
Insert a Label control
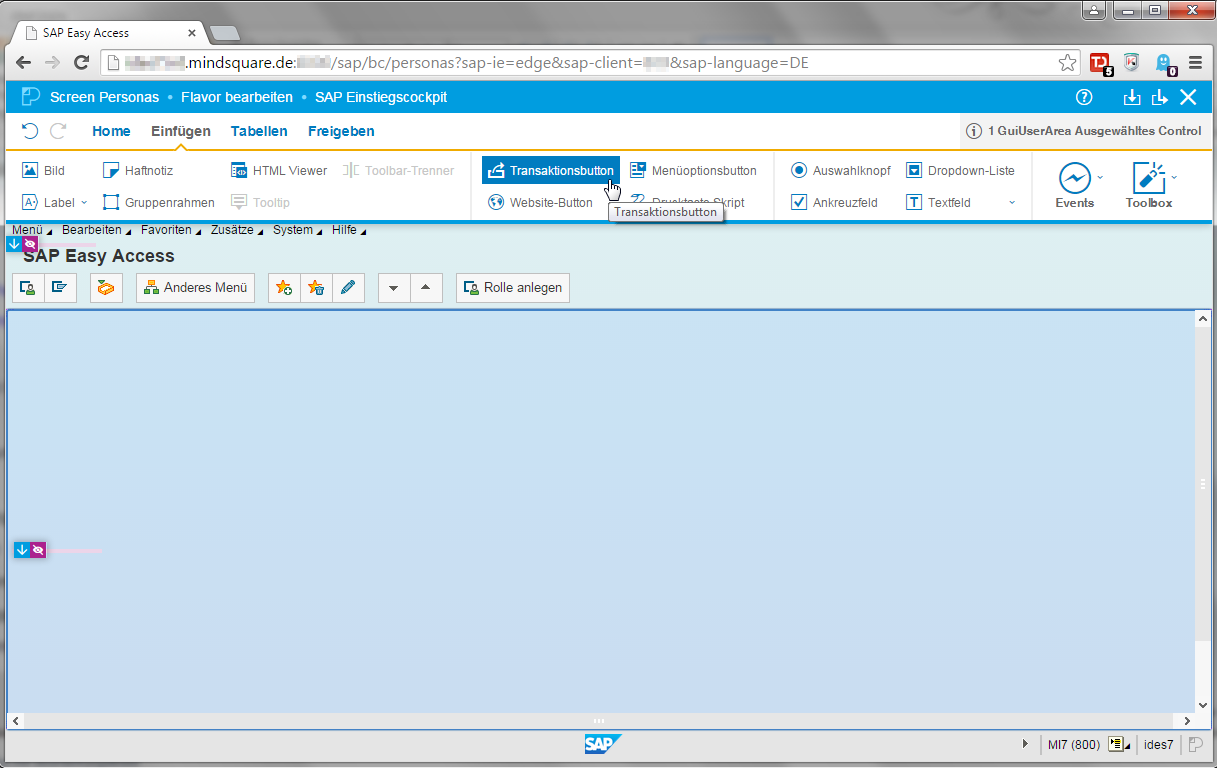pos(50,202)
